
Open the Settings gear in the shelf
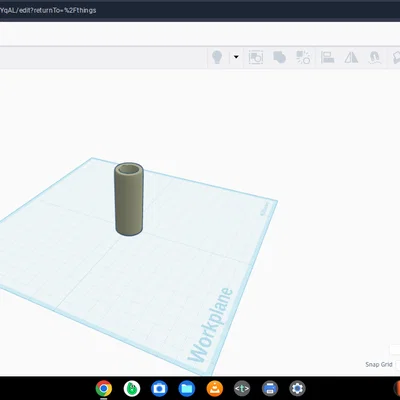pyautogui.click(x=297, y=388)
